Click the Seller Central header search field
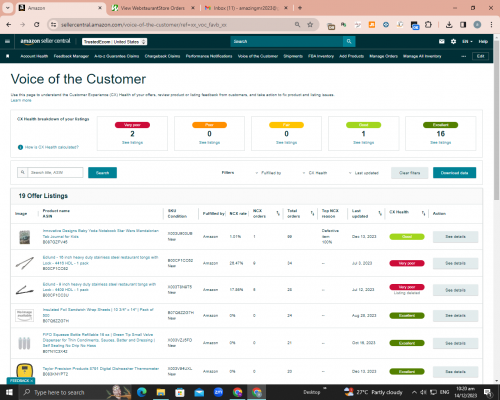This screenshot has width=500, height=400. [x=287, y=41]
